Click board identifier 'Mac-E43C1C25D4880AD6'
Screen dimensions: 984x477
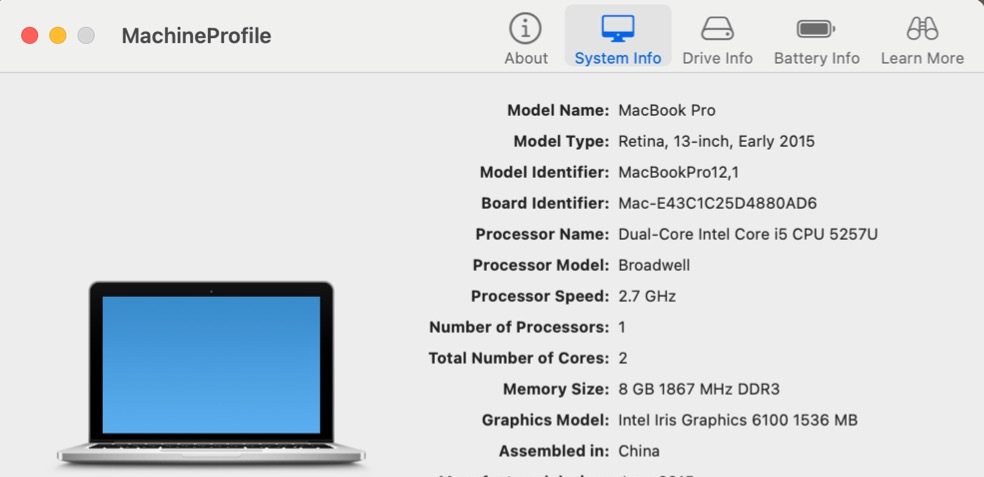click(717, 203)
